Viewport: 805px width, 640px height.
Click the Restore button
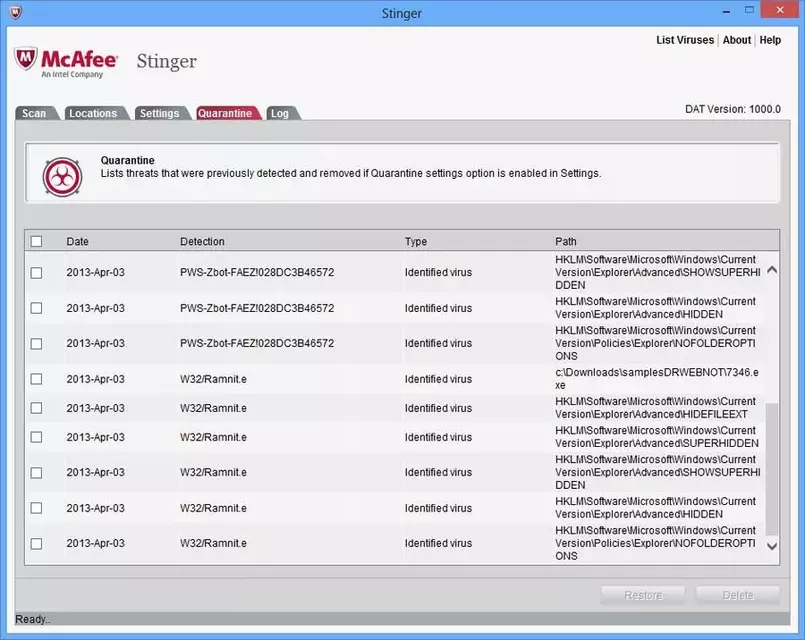tap(643, 595)
